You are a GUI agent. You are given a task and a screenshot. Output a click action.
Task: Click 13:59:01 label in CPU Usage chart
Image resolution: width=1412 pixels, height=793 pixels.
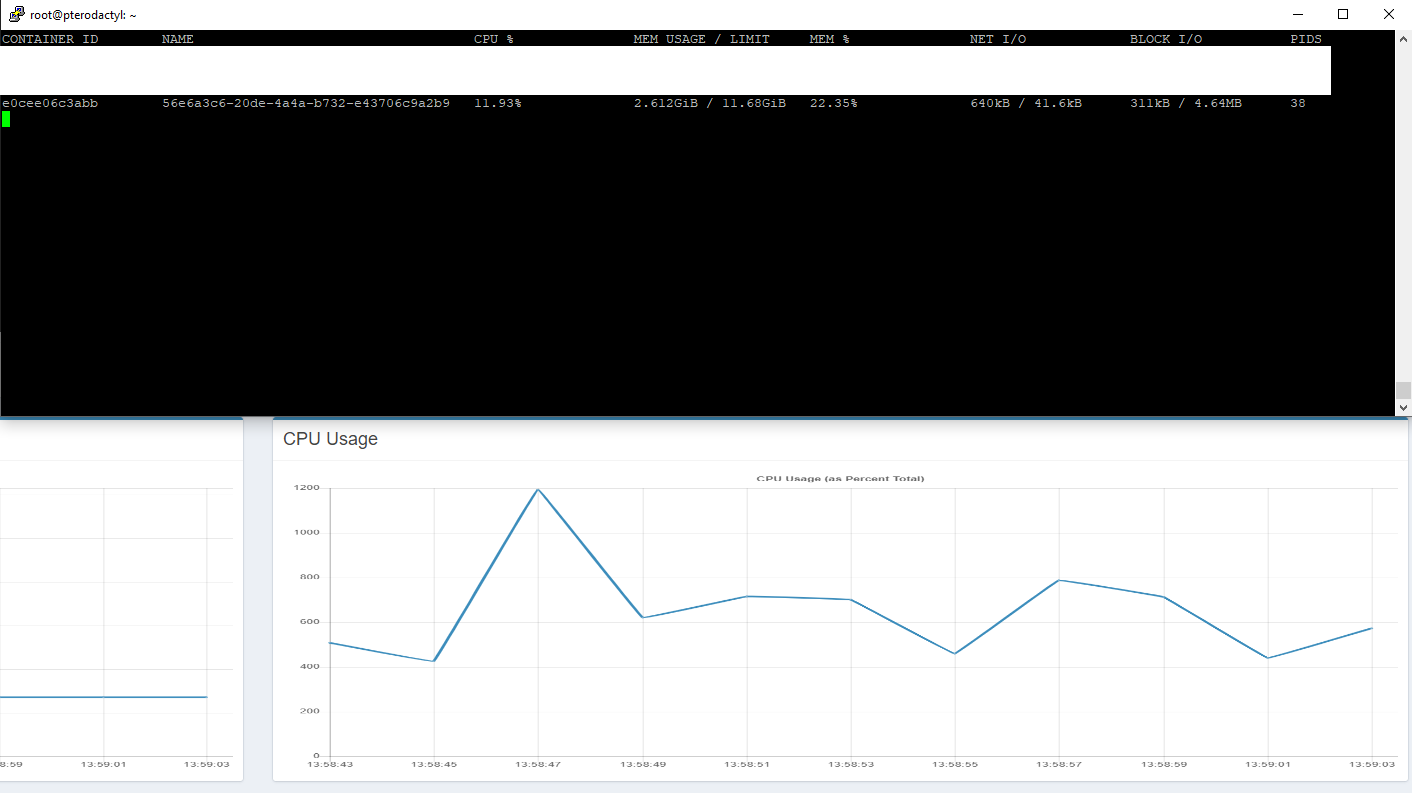[x=1268, y=765]
